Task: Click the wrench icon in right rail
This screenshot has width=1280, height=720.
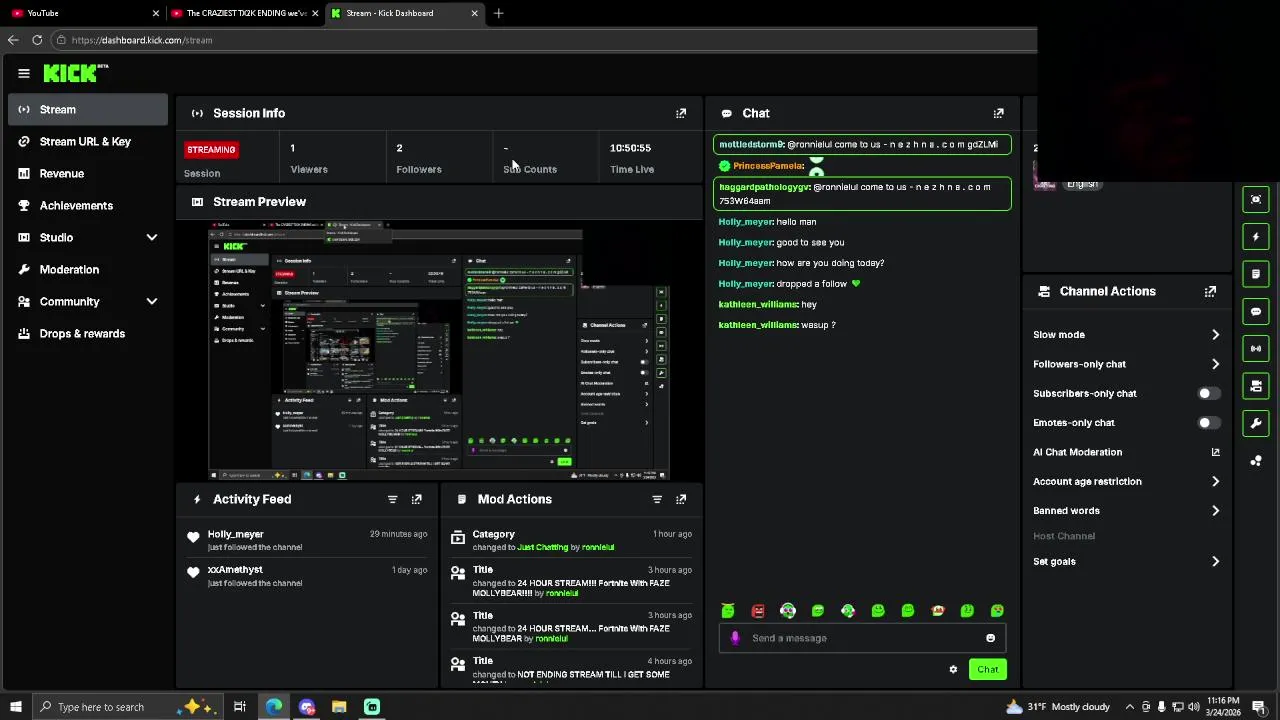Action: coord(1256,423)
